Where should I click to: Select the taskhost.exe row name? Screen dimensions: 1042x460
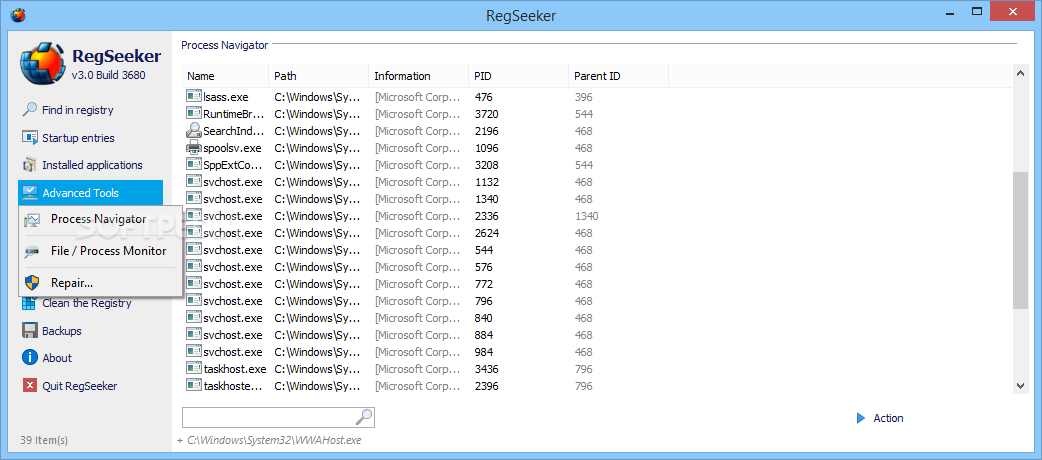(x=235, y=368)
